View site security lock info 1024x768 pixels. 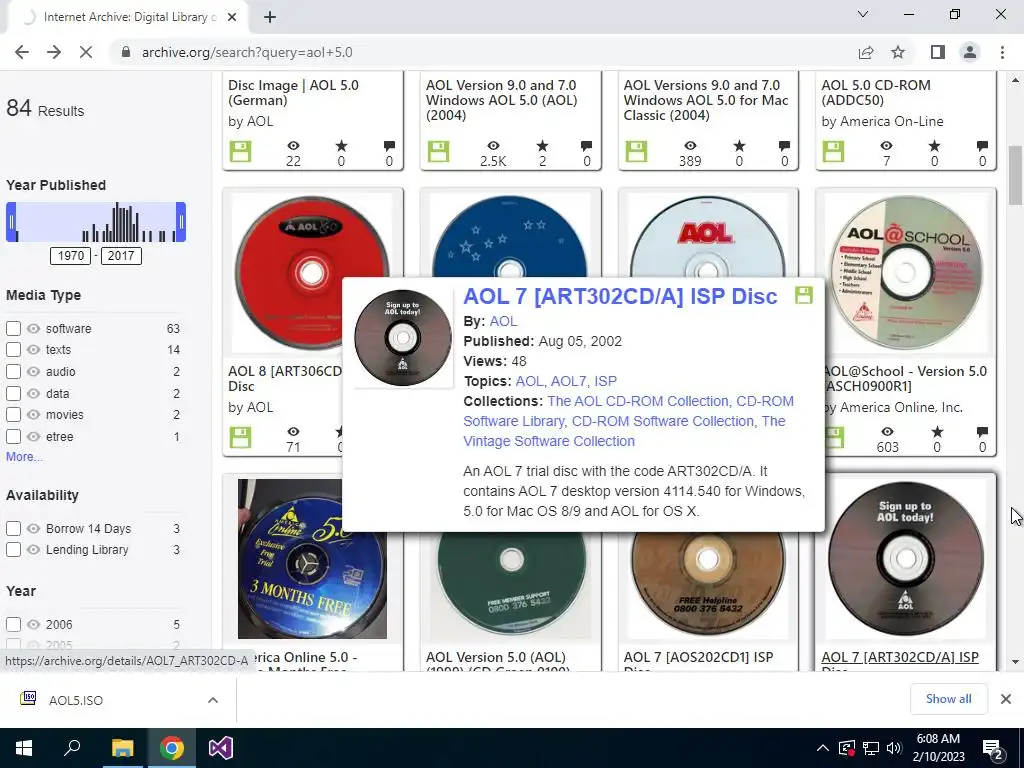126,52
